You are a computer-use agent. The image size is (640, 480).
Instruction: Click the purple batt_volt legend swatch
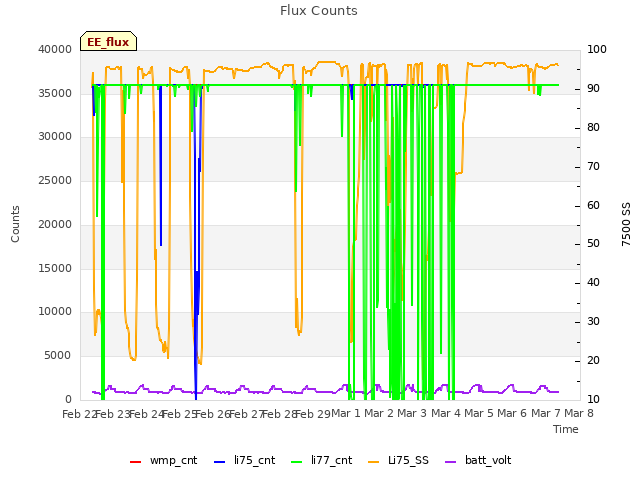click(450, 462)
